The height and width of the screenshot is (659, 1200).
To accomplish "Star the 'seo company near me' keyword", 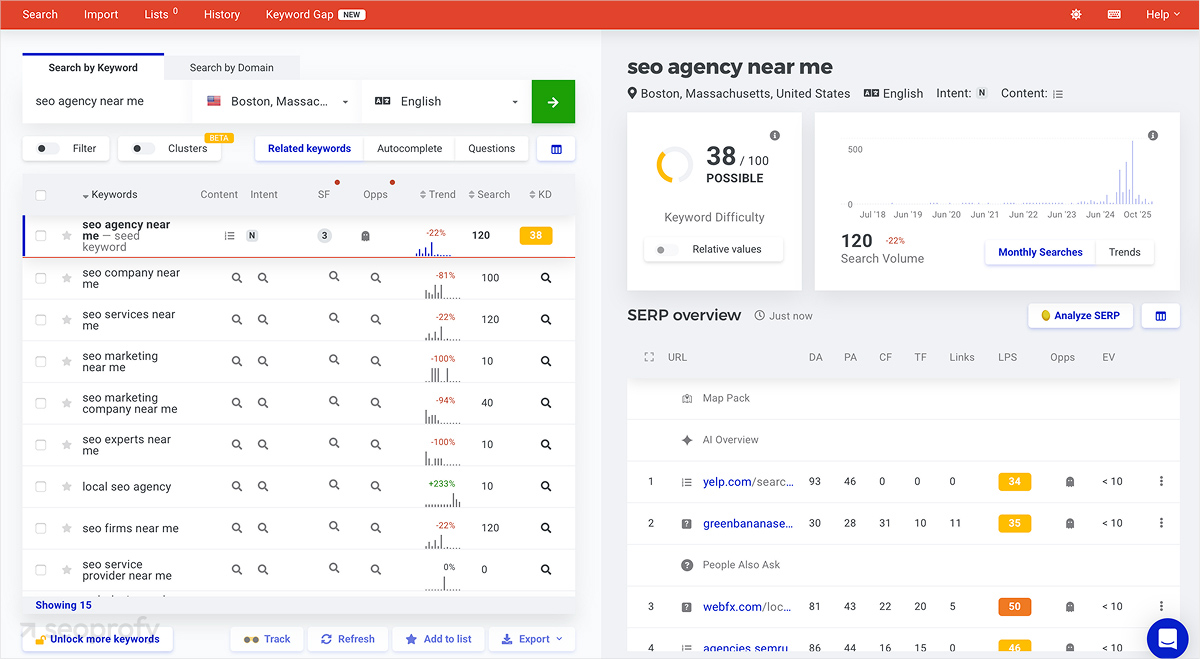I will click(65, 277).
